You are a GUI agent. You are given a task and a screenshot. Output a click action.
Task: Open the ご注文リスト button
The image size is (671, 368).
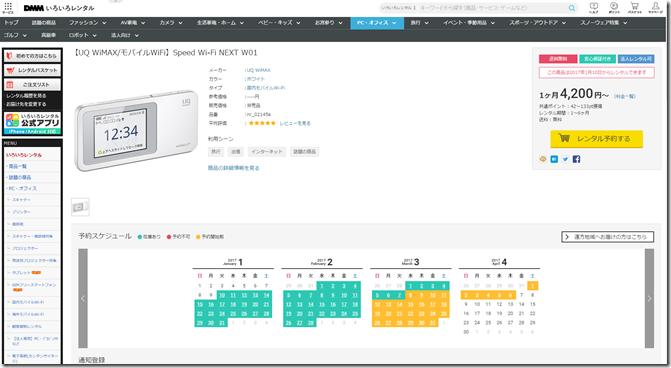coord(33,84)
